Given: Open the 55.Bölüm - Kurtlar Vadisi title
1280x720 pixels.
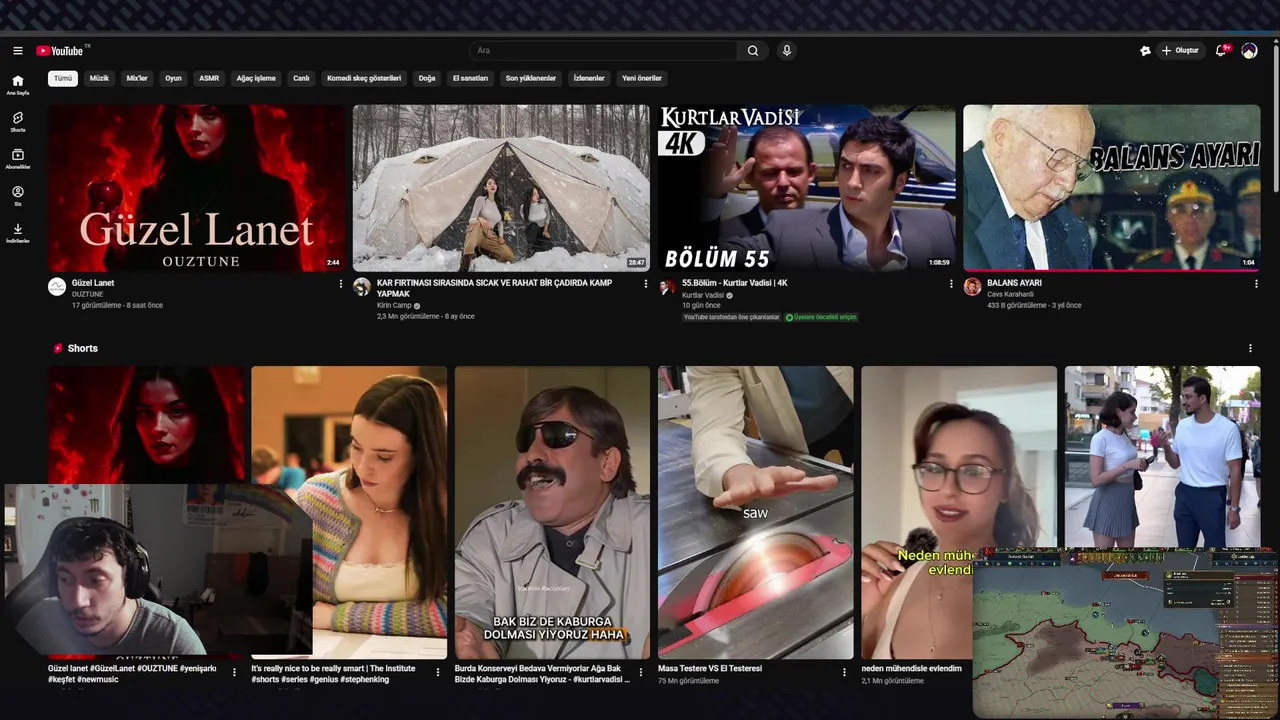Looking at the screenshot, I should [x=735, y=283].
